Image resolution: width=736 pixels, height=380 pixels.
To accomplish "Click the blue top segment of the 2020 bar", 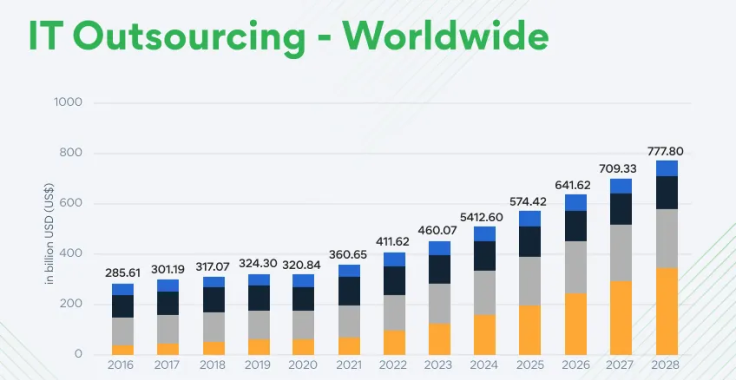I will [x=303, y=281].
